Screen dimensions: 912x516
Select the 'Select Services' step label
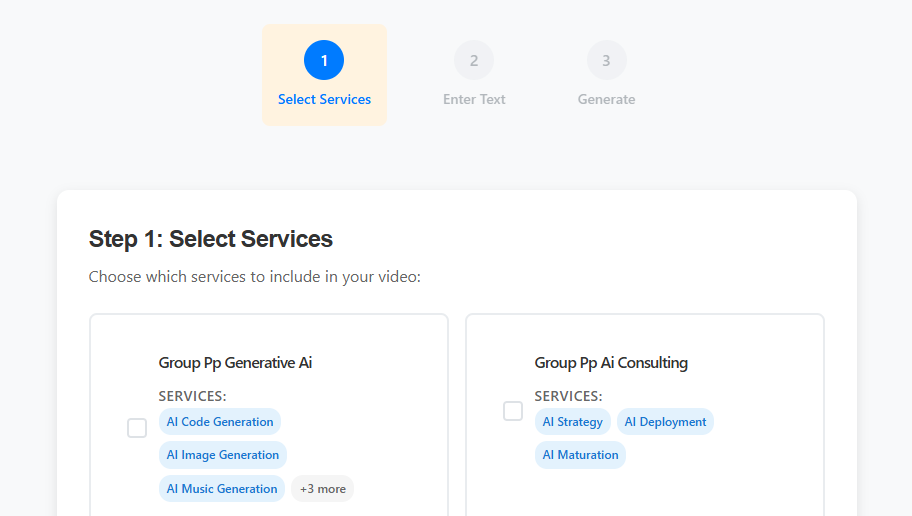(x=324, y=100)
